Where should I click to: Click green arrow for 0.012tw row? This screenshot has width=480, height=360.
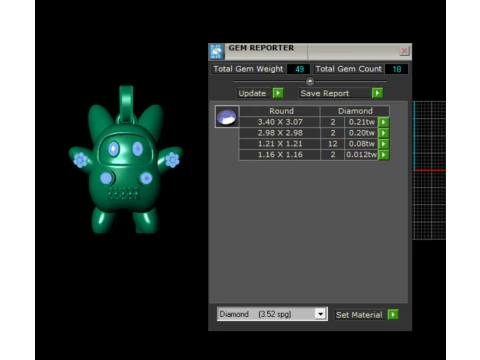[x=384, y=155]
